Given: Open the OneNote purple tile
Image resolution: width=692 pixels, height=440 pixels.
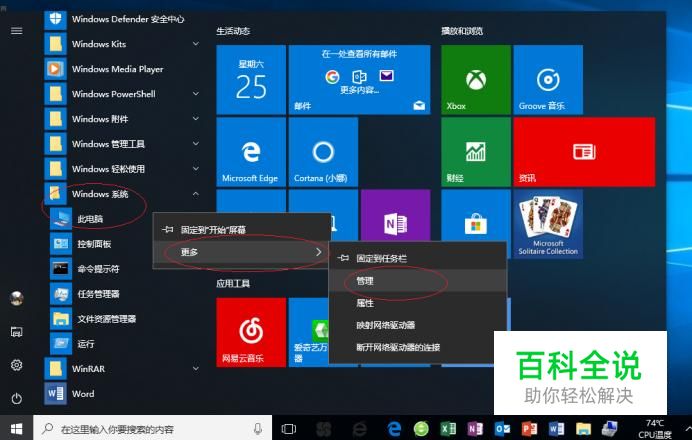Looking at the screenshot, I should click(395, 215).
